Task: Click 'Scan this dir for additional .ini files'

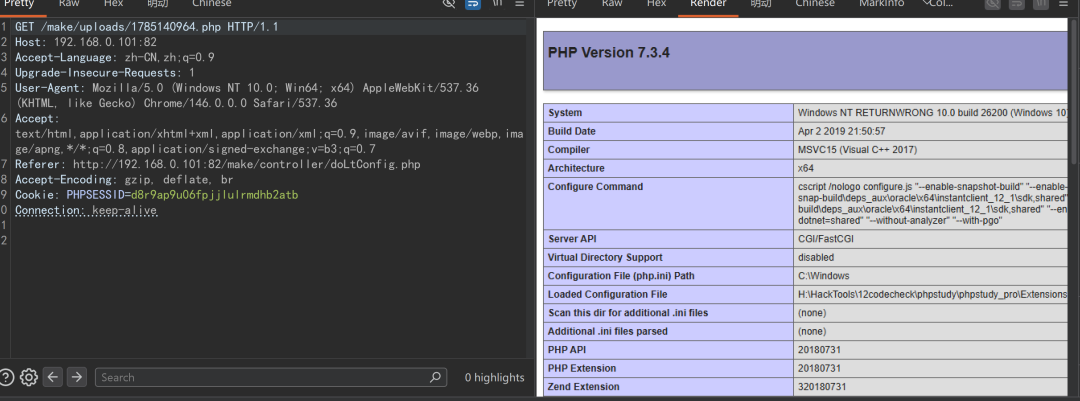Action: pyautogui.click(x=627, y=312)
